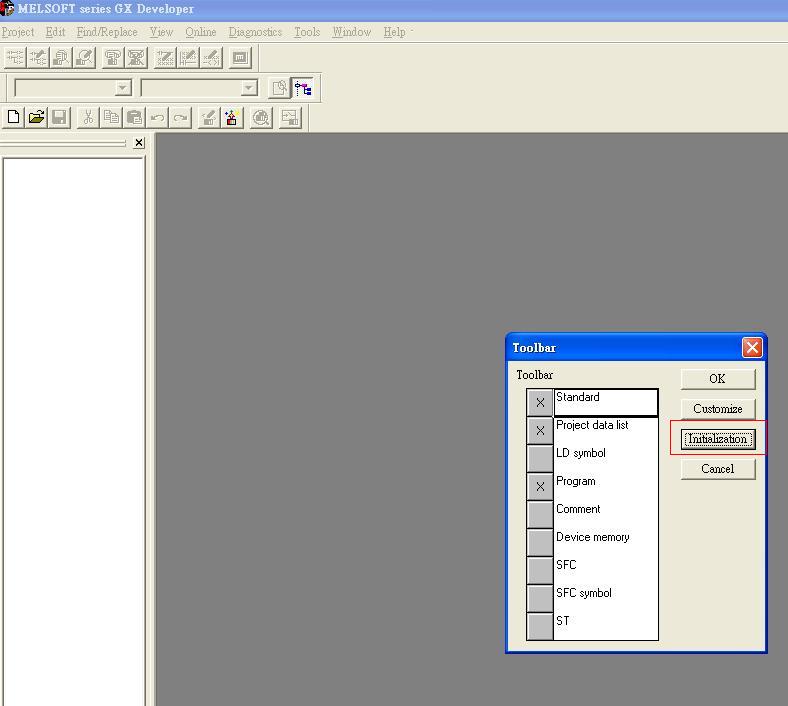Open the Diagnostics menu
788x706 pixels.
tap(255, 32)
